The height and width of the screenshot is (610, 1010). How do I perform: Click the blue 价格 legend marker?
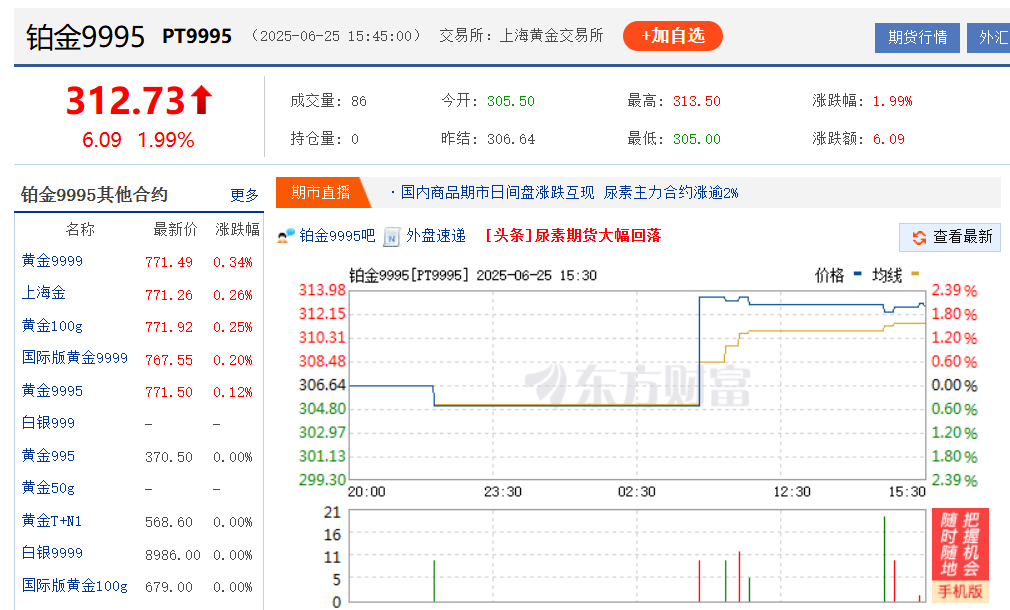857,274
